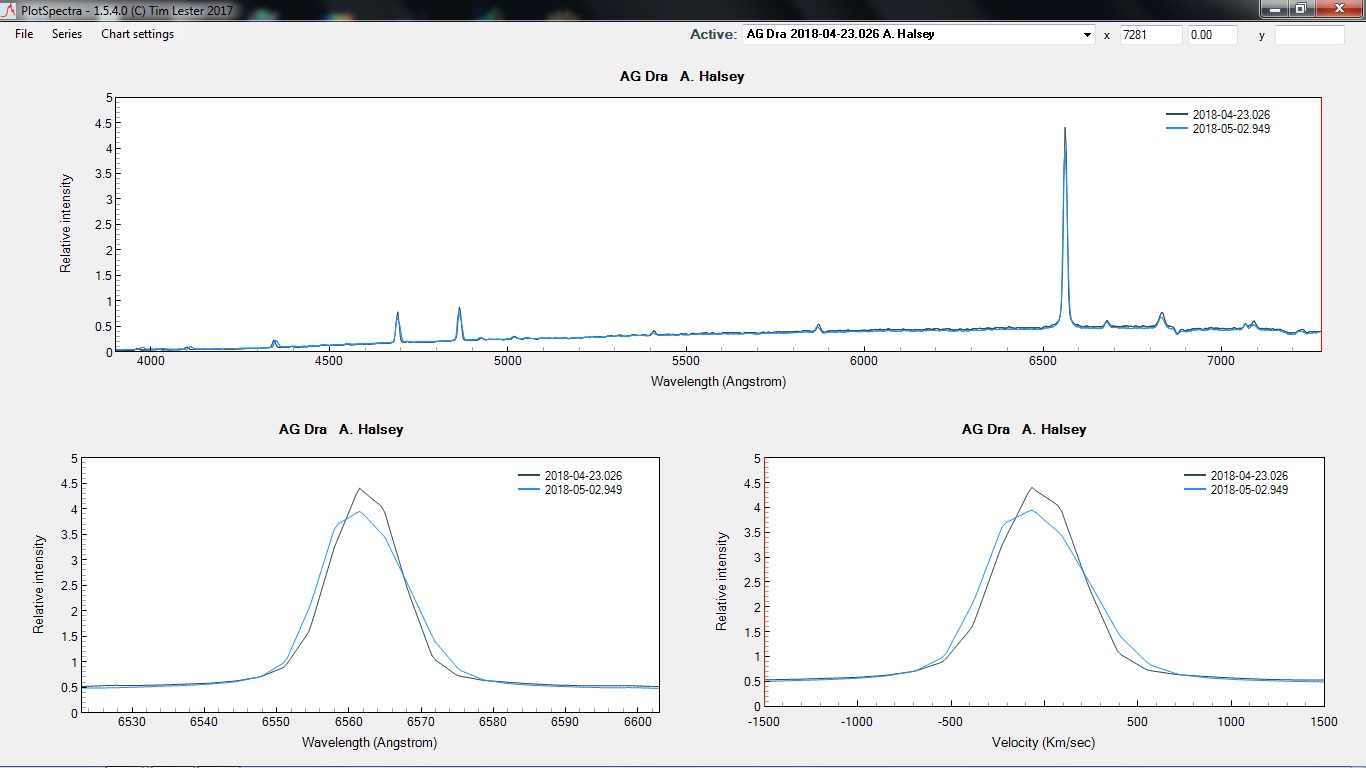Click the x wavelength field showing 7281
Viewport: 1366px width, 768px height.
[1150, 35]
